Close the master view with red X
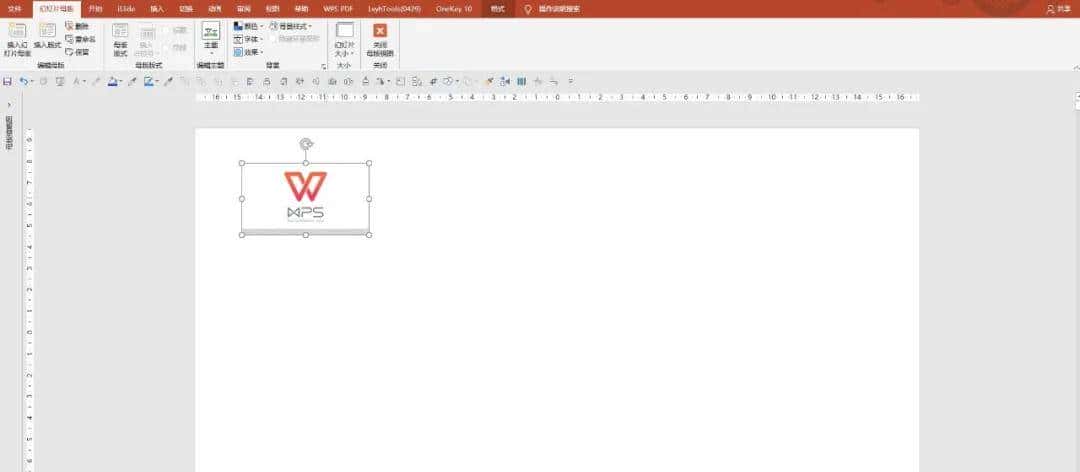The height and width of the screenshot is (472, 1080). click(380, 32)
